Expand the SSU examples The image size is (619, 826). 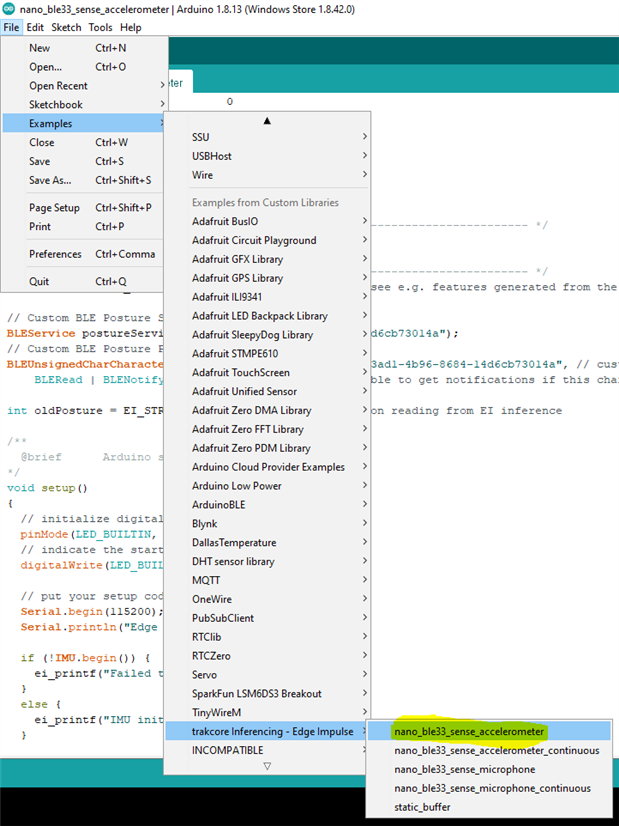point(267,137)
